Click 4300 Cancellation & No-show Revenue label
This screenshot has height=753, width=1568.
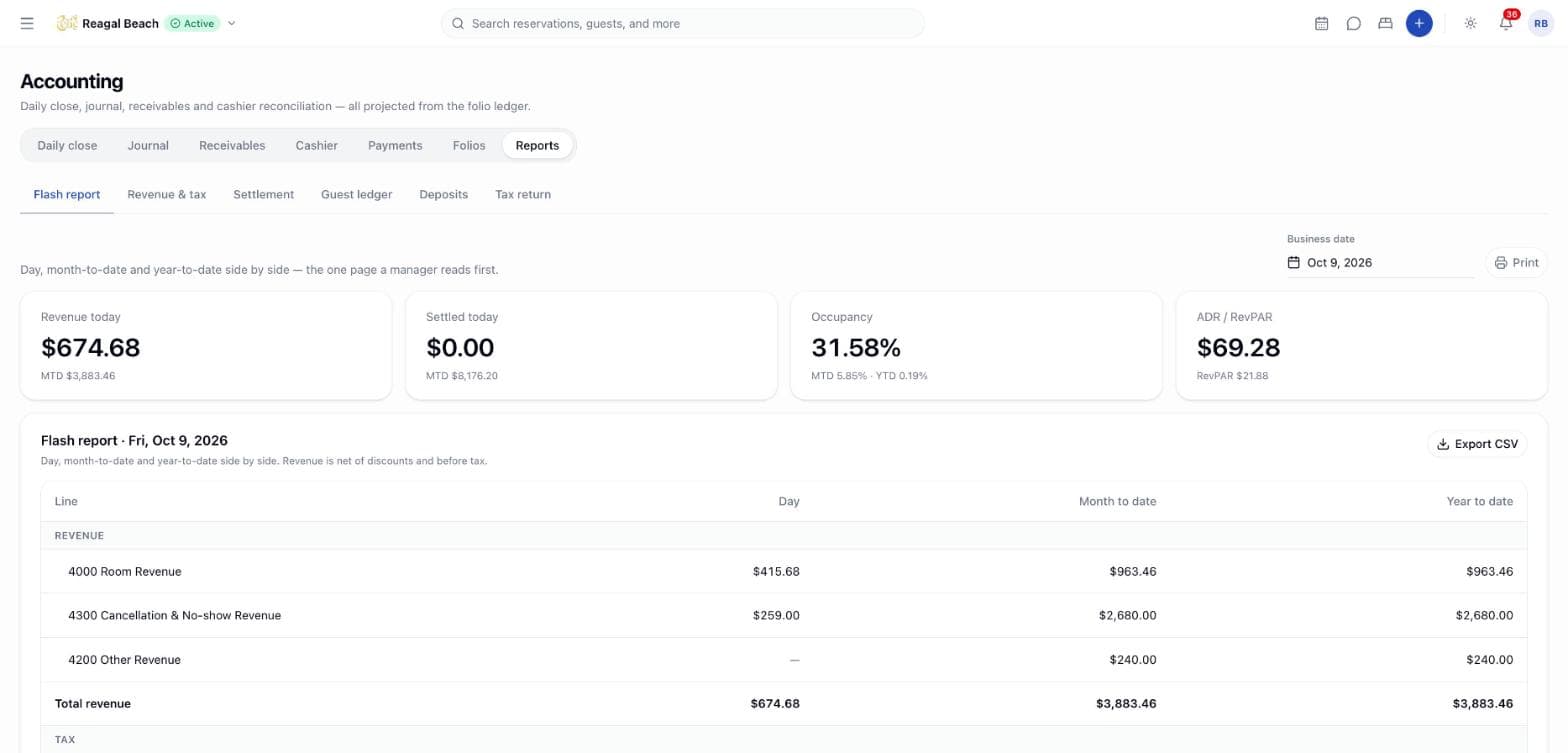coord(174,616)
